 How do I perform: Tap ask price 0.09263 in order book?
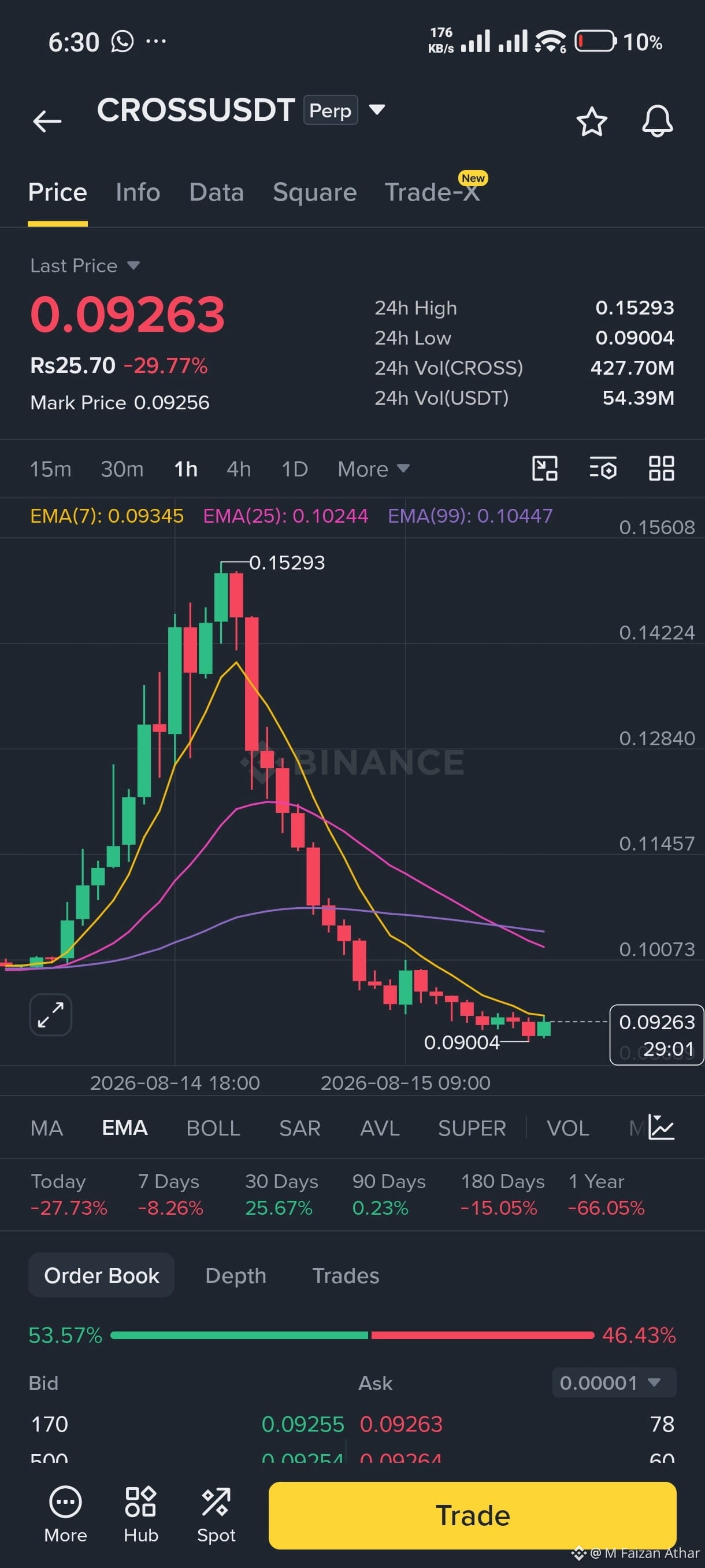[x=401, y=1423]
